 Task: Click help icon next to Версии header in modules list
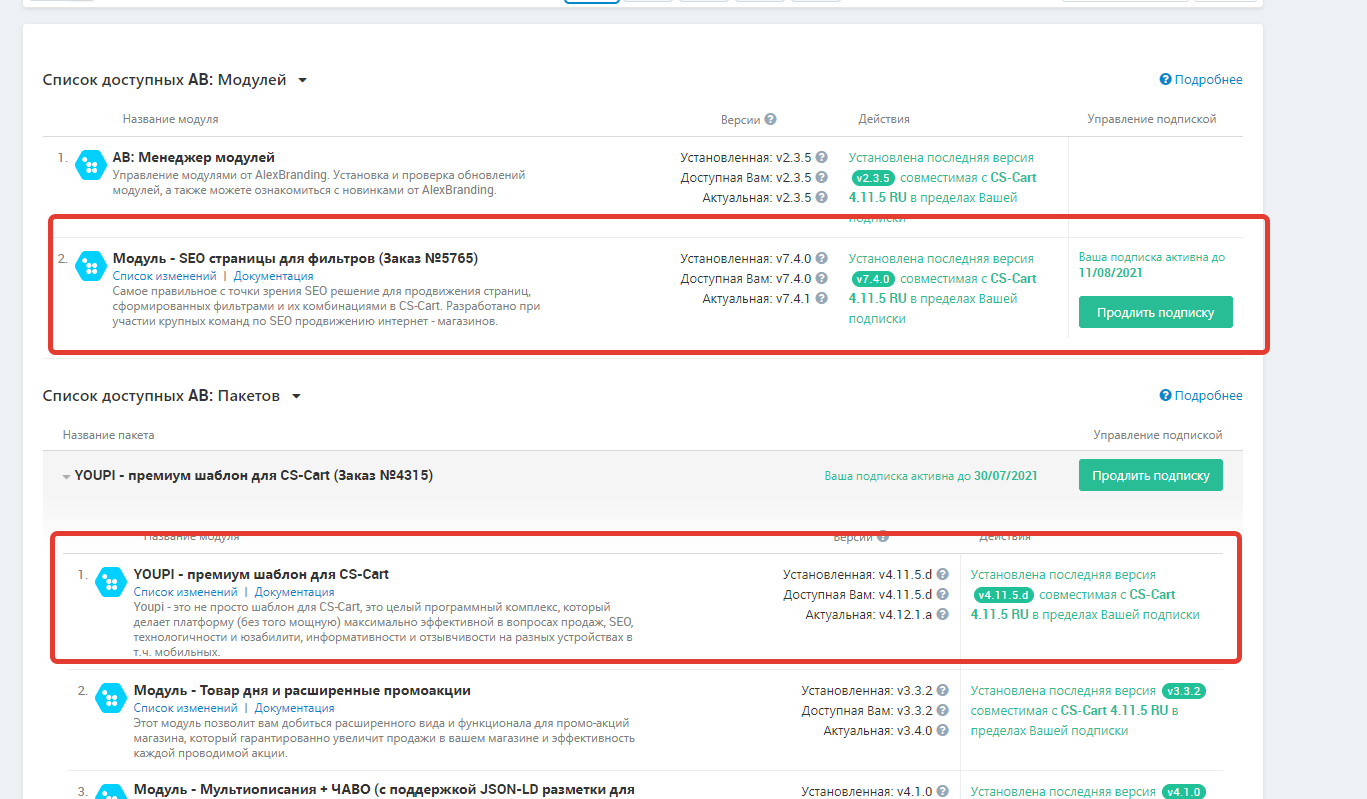pos(771,119)
